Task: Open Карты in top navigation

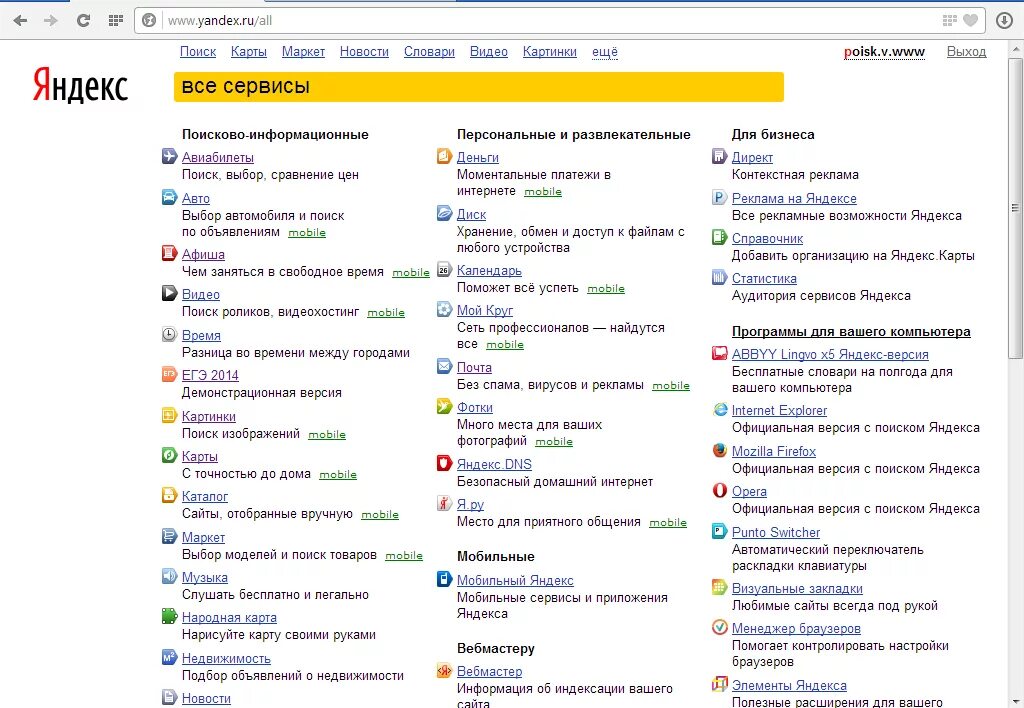Action: pyautogui.click(x=249, y=52)
